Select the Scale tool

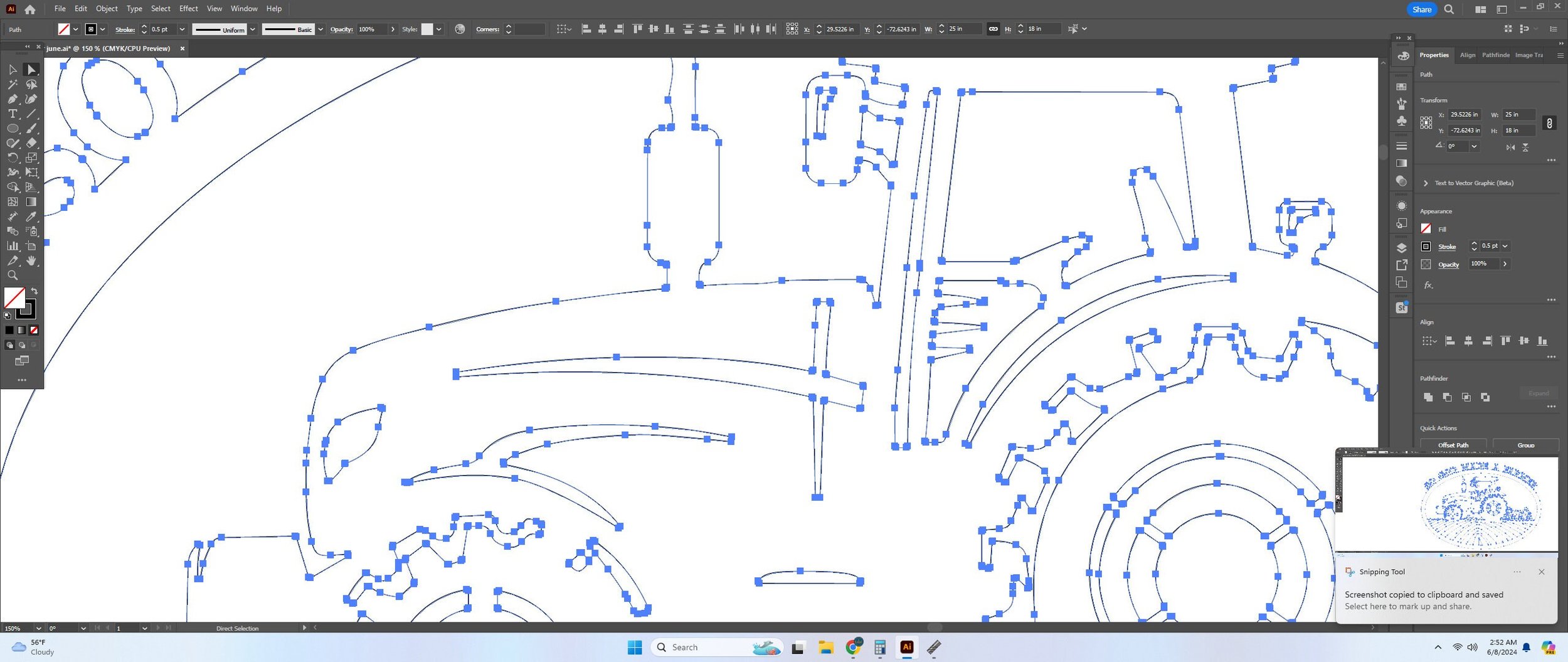point(31,157)
